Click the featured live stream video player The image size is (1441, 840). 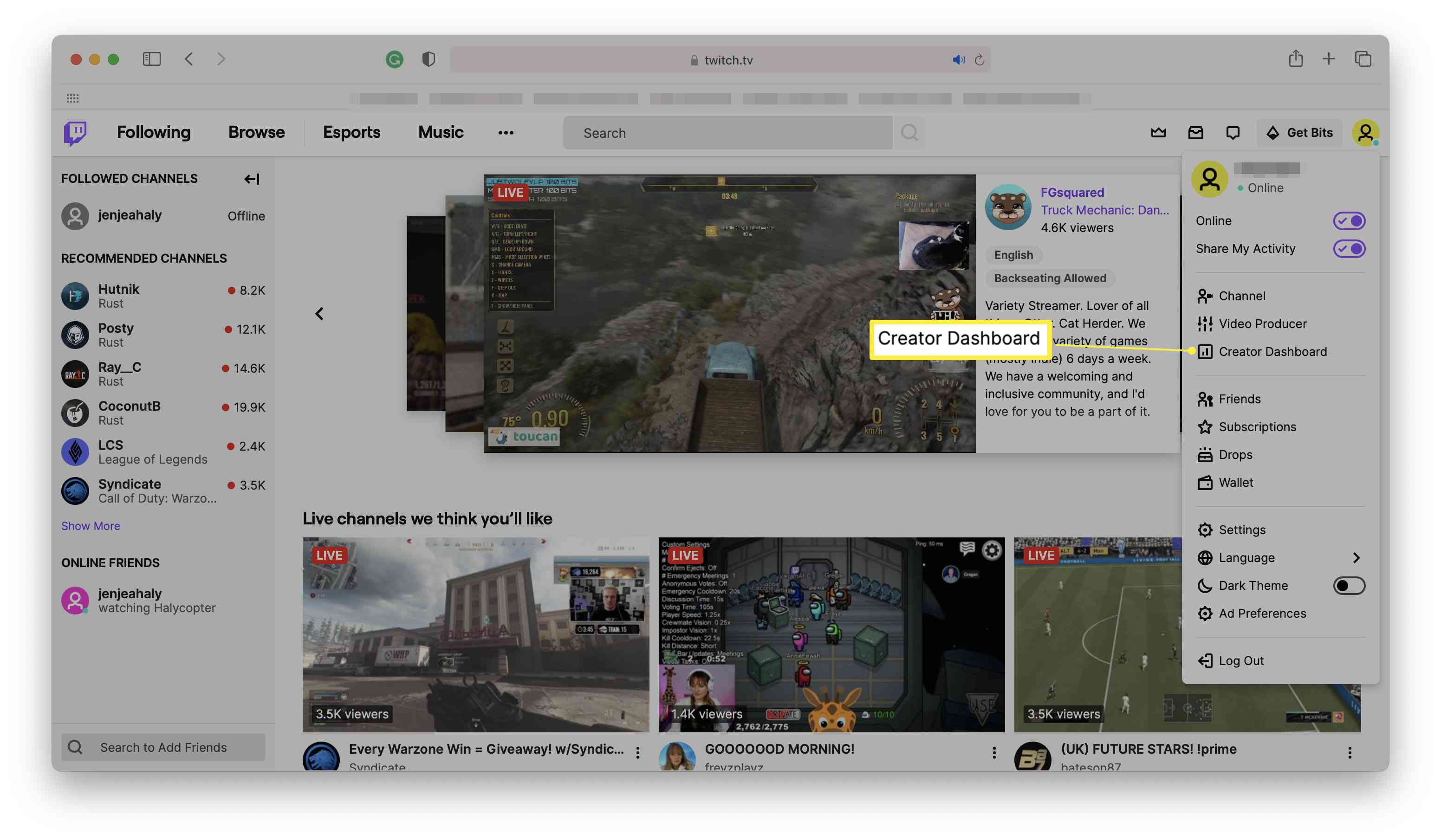(x=729, y=313)
